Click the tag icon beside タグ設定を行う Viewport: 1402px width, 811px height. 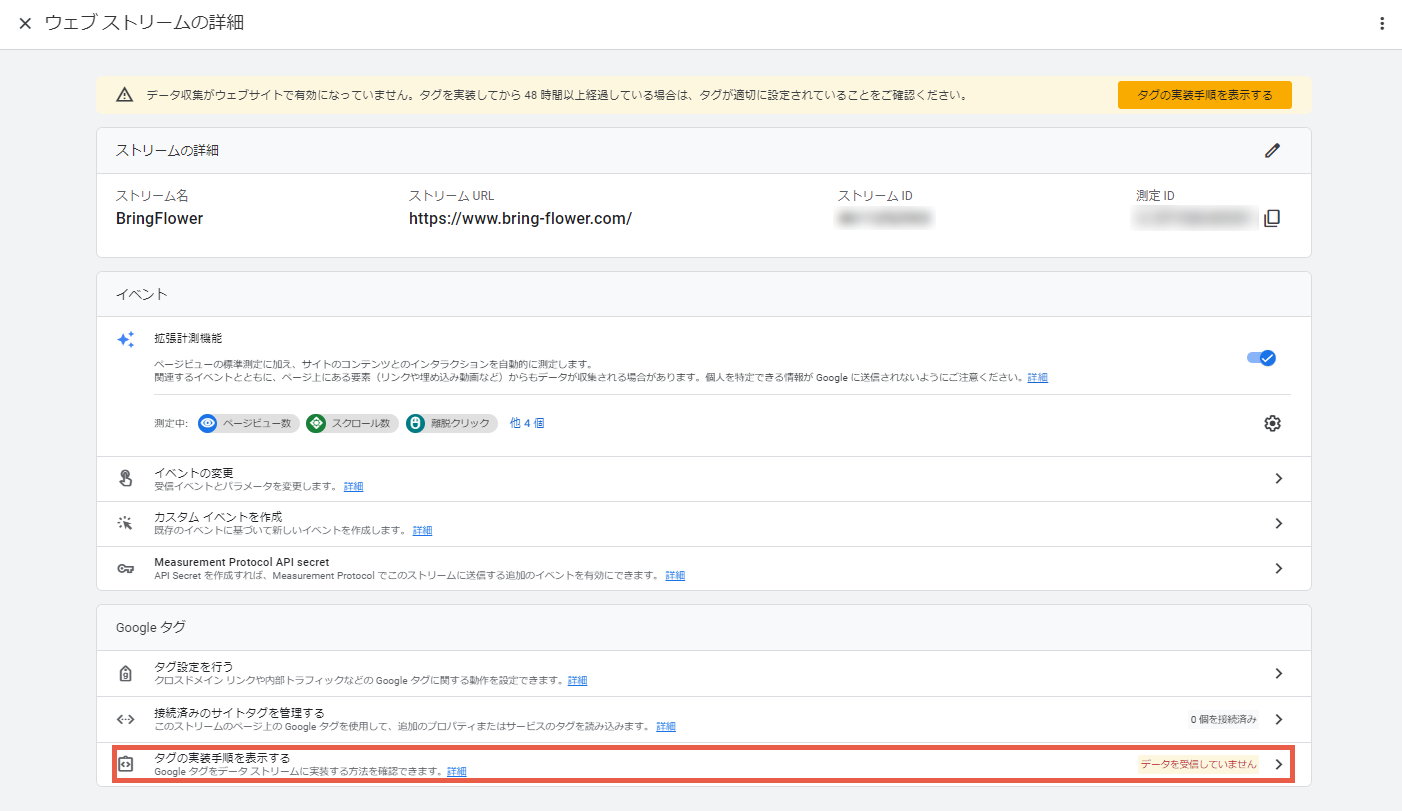[x=125, y=673]
